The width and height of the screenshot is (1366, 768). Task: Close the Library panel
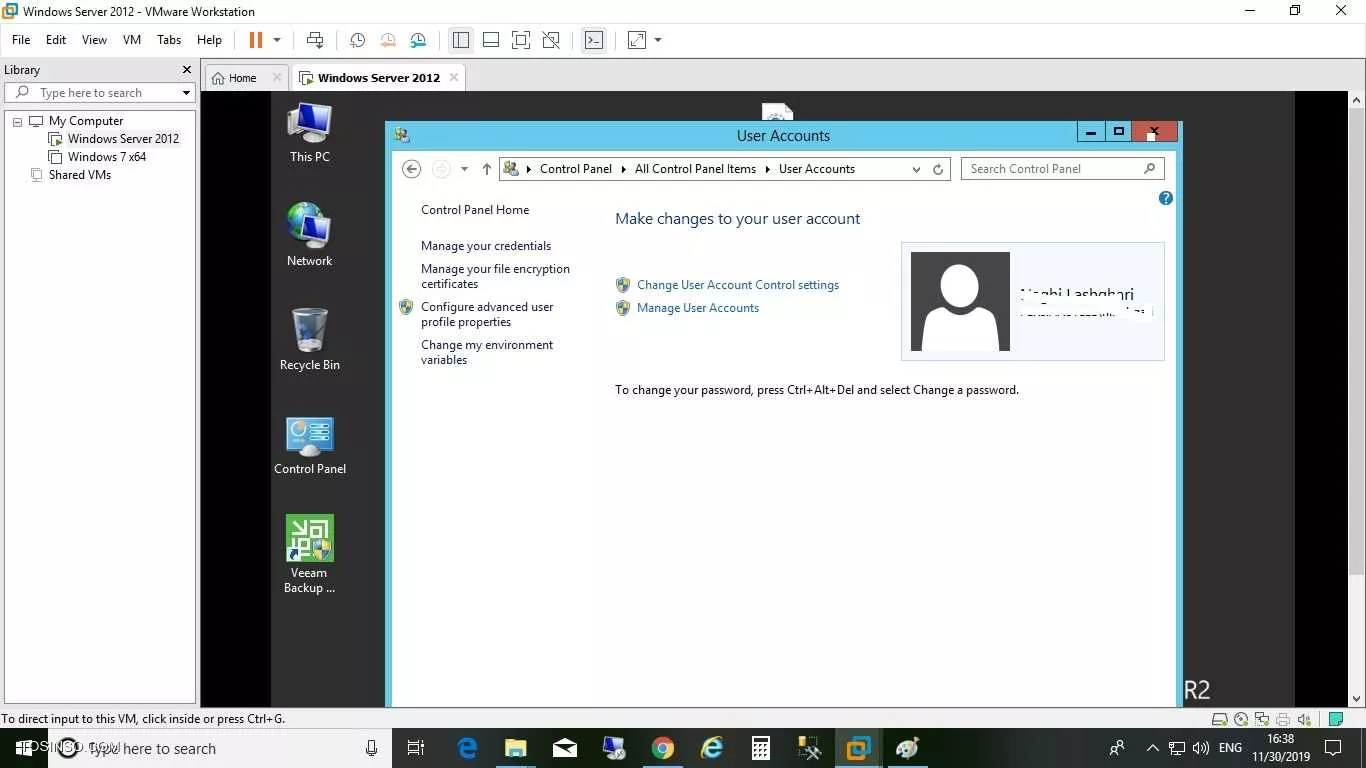[186, 70]
